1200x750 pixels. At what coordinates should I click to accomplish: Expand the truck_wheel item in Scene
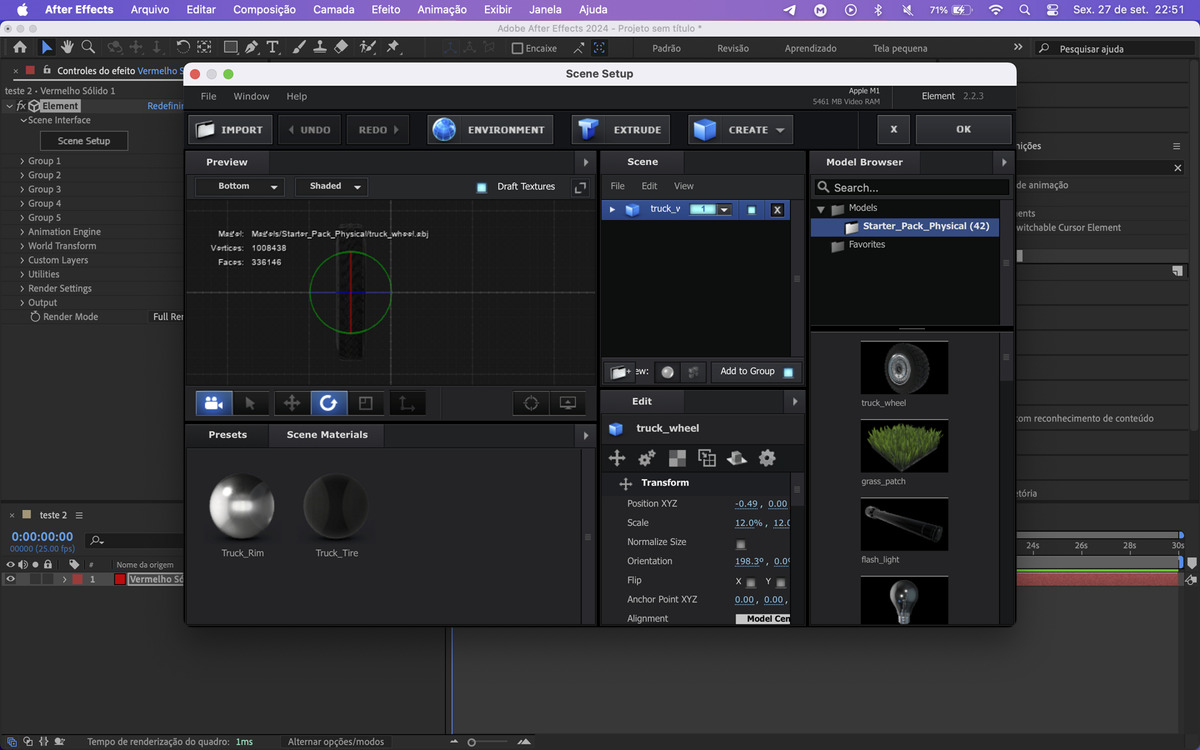(x=612, y=209)
